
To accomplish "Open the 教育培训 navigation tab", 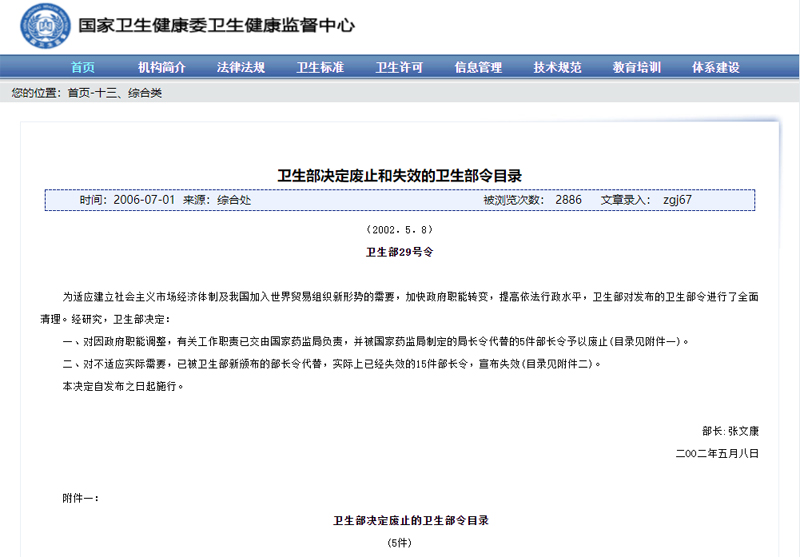I will pyautogui.click(x=637, y=68).
